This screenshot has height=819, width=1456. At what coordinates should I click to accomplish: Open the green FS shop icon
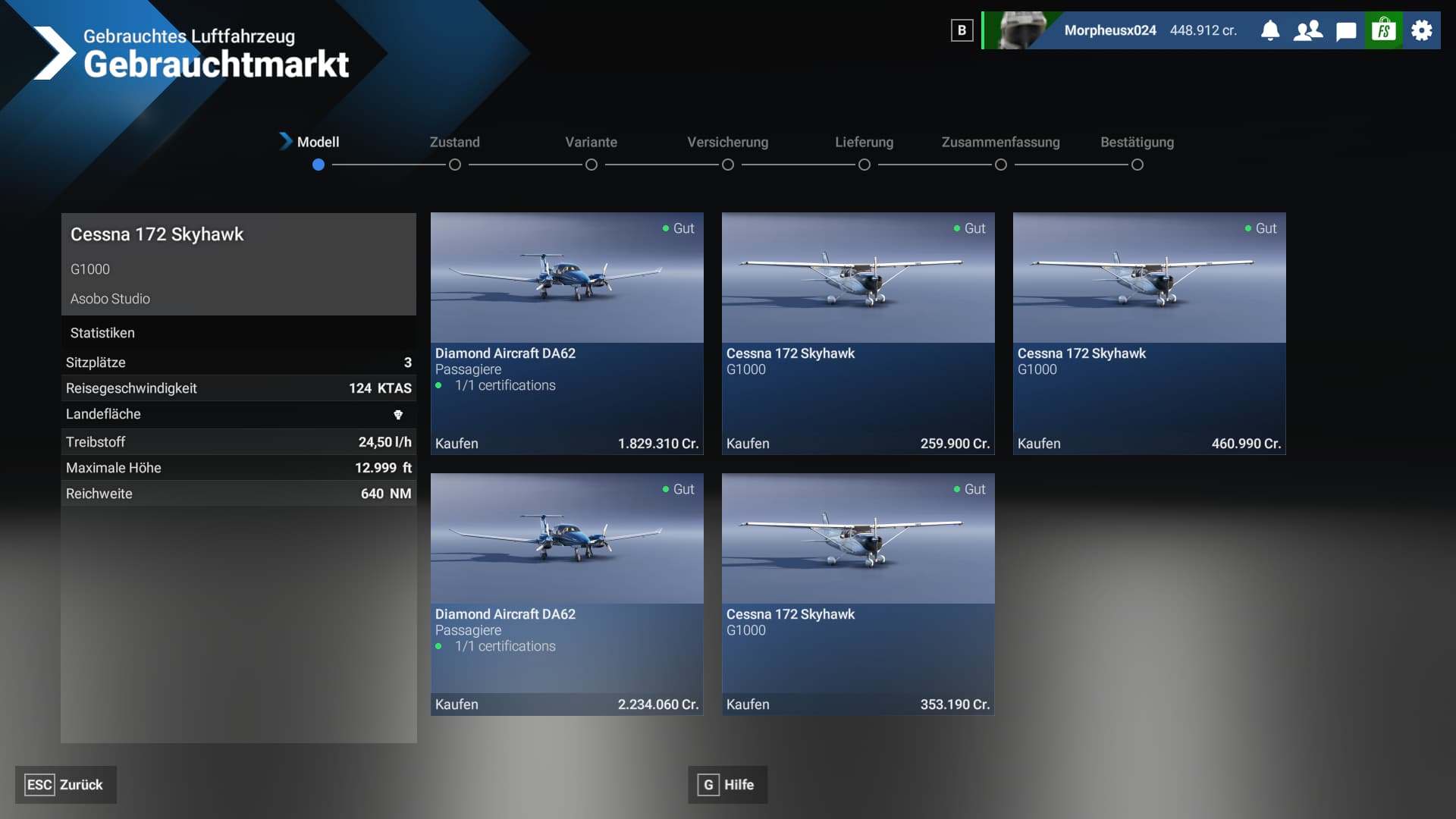1384,30
